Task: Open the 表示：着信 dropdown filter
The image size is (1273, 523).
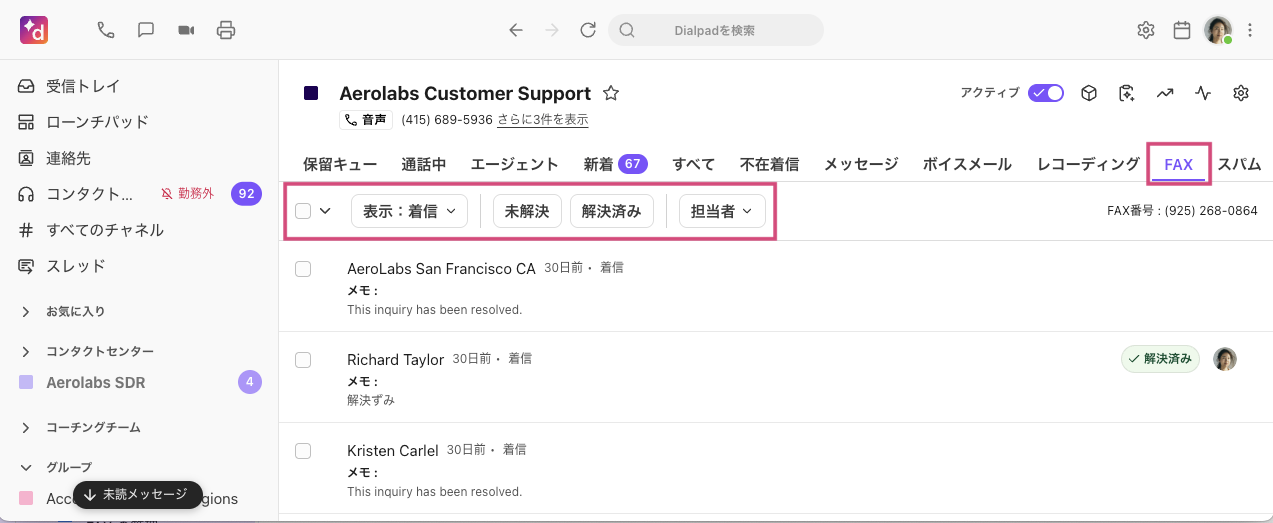Action: (x=409, y=211)
